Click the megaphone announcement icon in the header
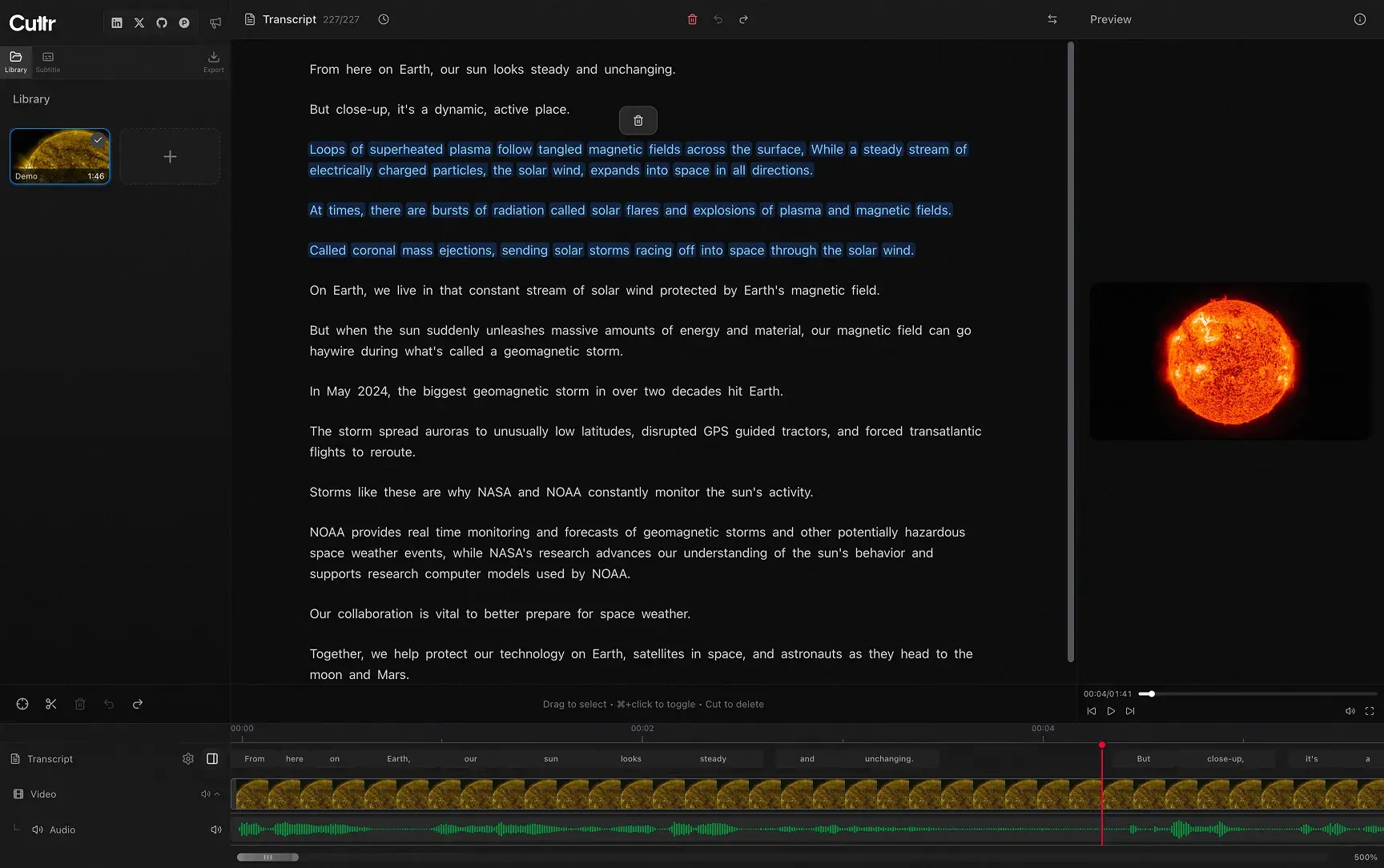The width and height of the screenshot is (1384, 868). coord(215,23)
